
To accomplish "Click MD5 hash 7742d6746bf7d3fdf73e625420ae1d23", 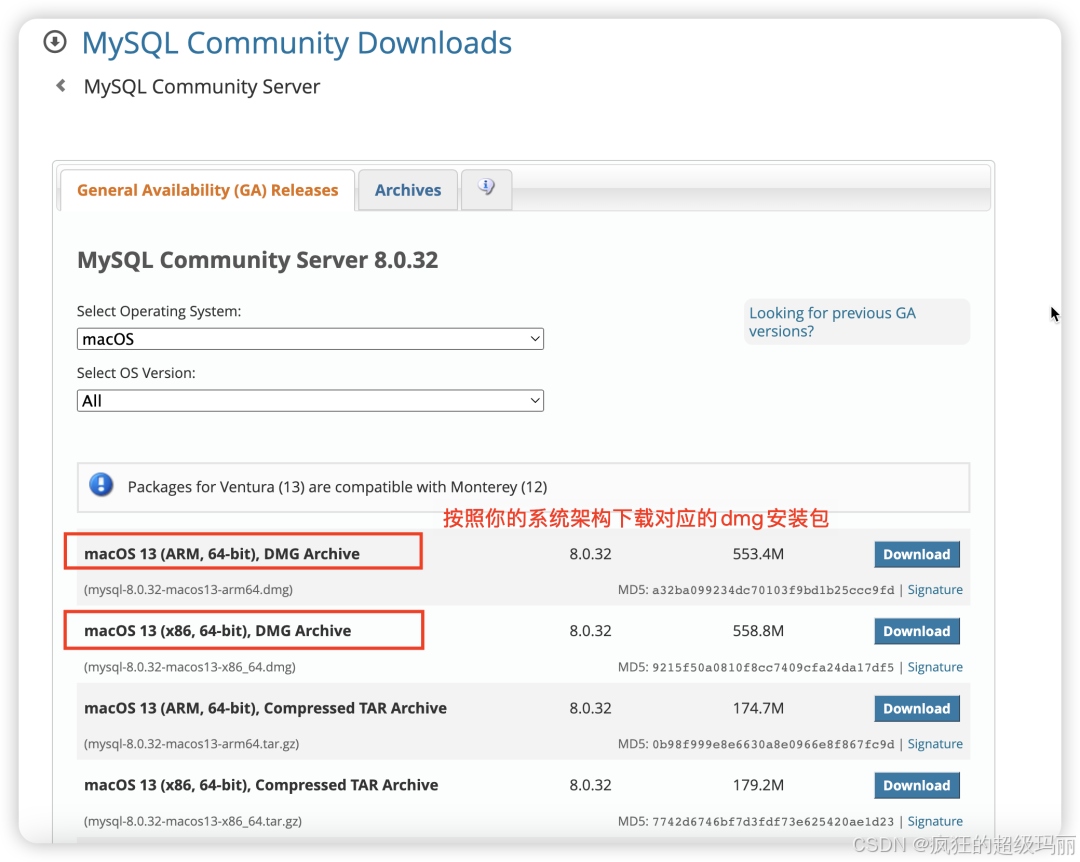I will pos(773,821).
